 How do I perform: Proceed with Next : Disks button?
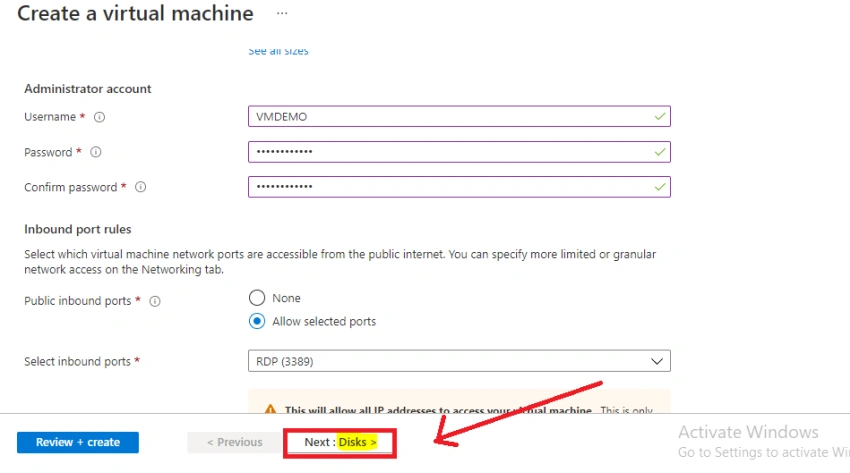[340, 442]
